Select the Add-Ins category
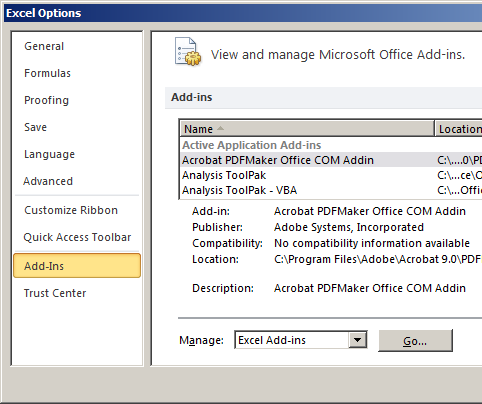This screenshot has height=404, width=482. [x=77, y=266]
